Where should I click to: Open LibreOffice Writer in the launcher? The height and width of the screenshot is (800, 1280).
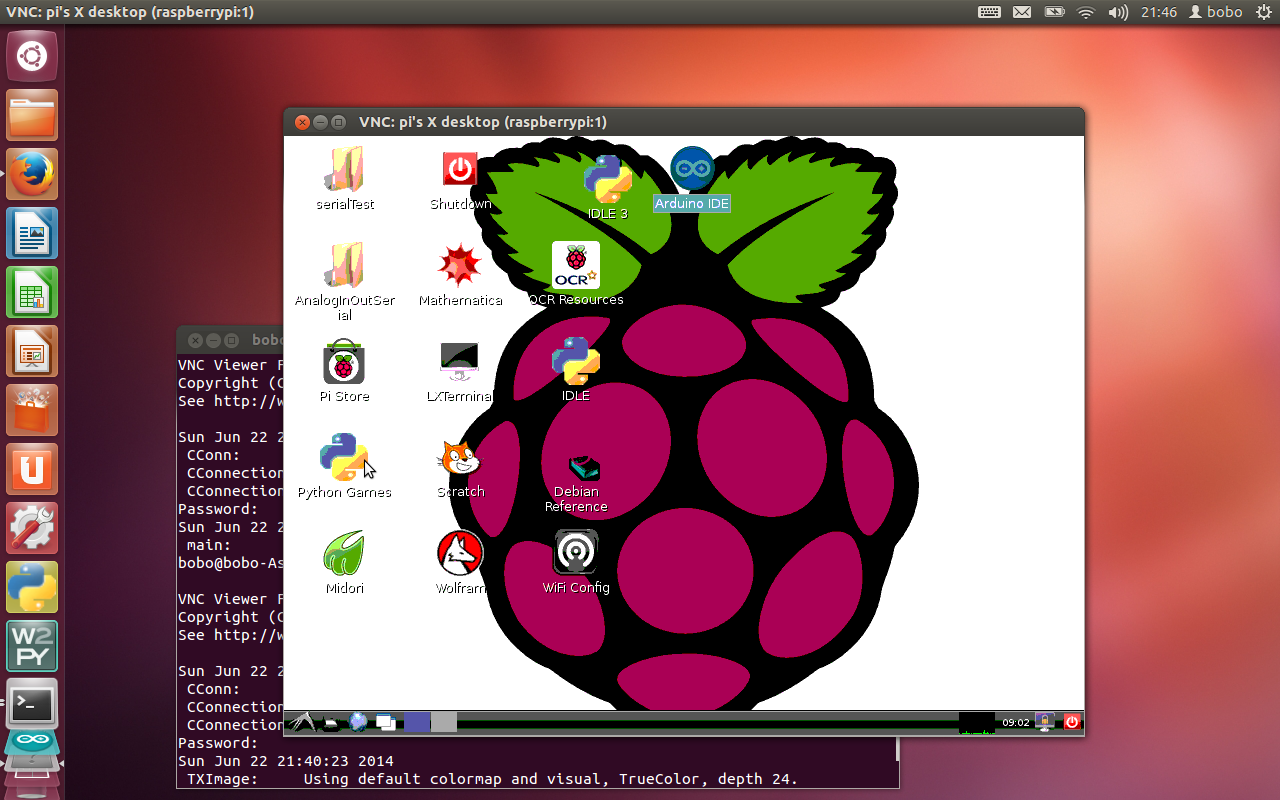click(x=32, y=233)
